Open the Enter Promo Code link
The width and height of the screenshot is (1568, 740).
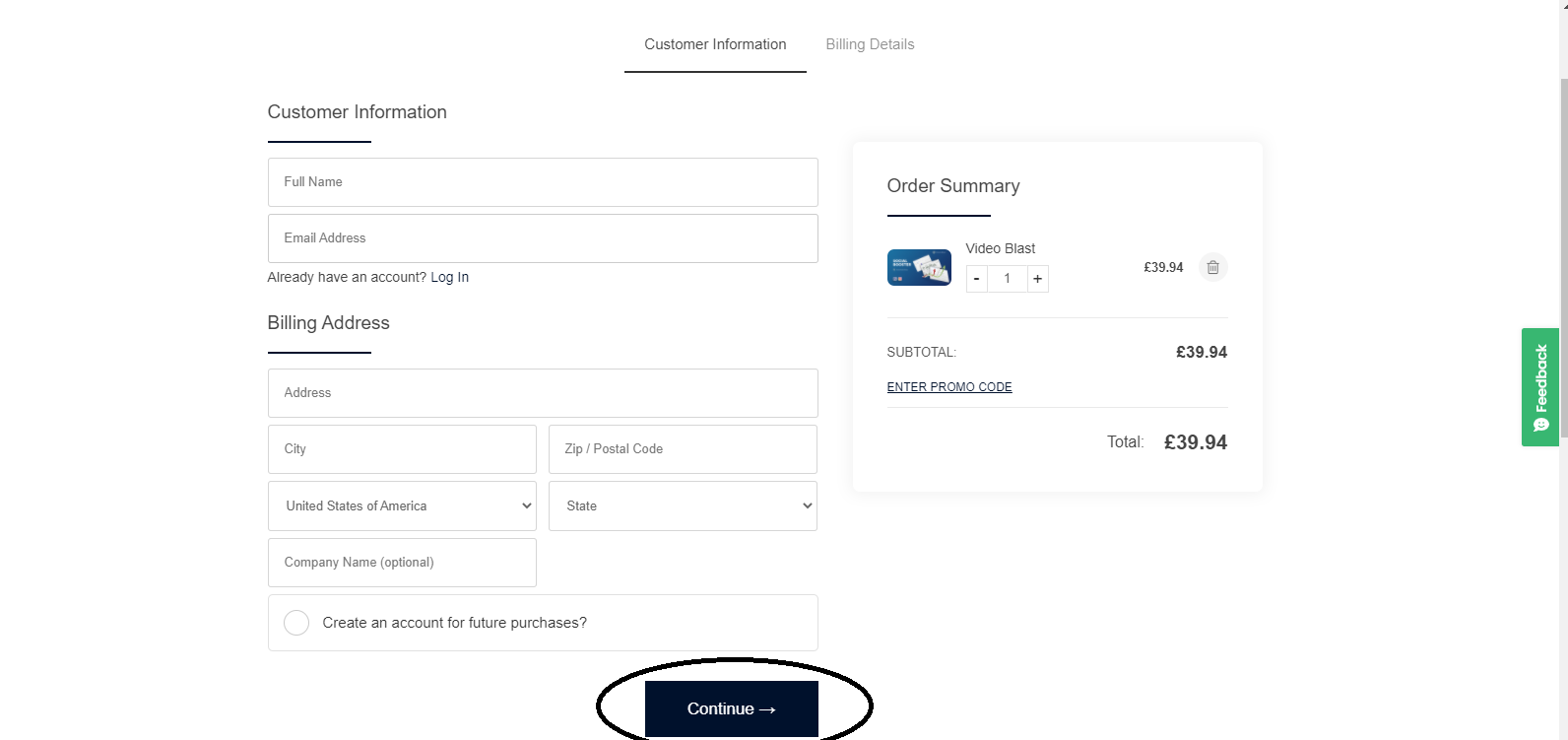point(949,387)
